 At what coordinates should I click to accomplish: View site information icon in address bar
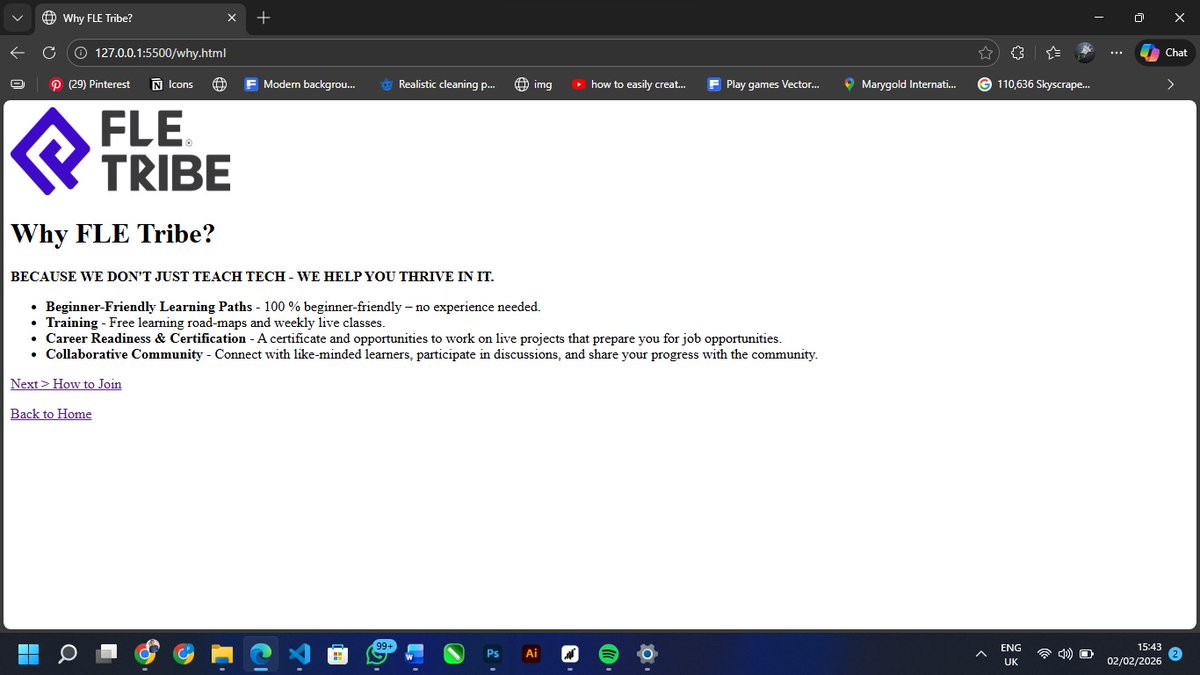pyautogui.click(x=82, y=53)
